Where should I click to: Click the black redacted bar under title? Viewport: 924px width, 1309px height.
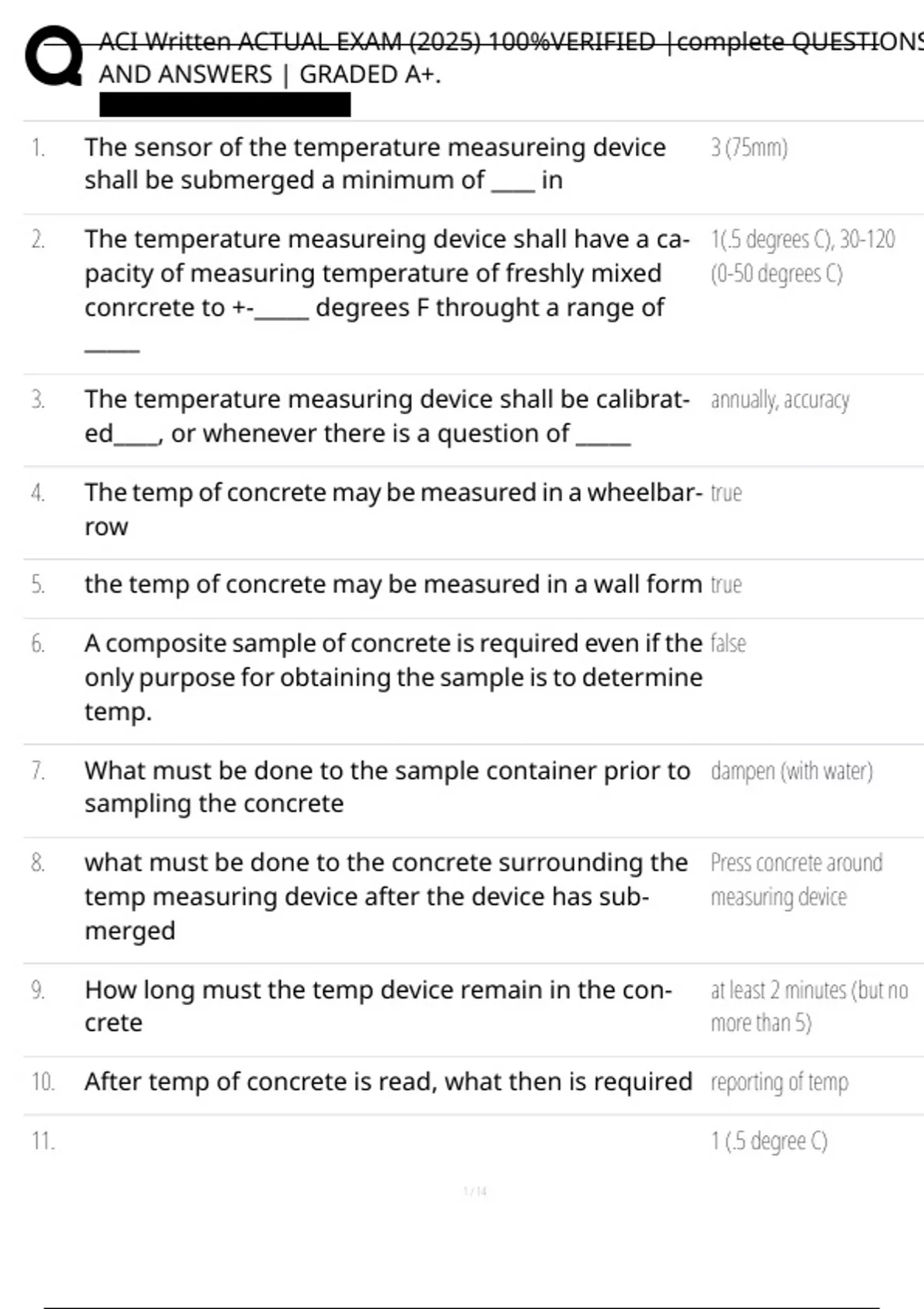tap(225, 104)
